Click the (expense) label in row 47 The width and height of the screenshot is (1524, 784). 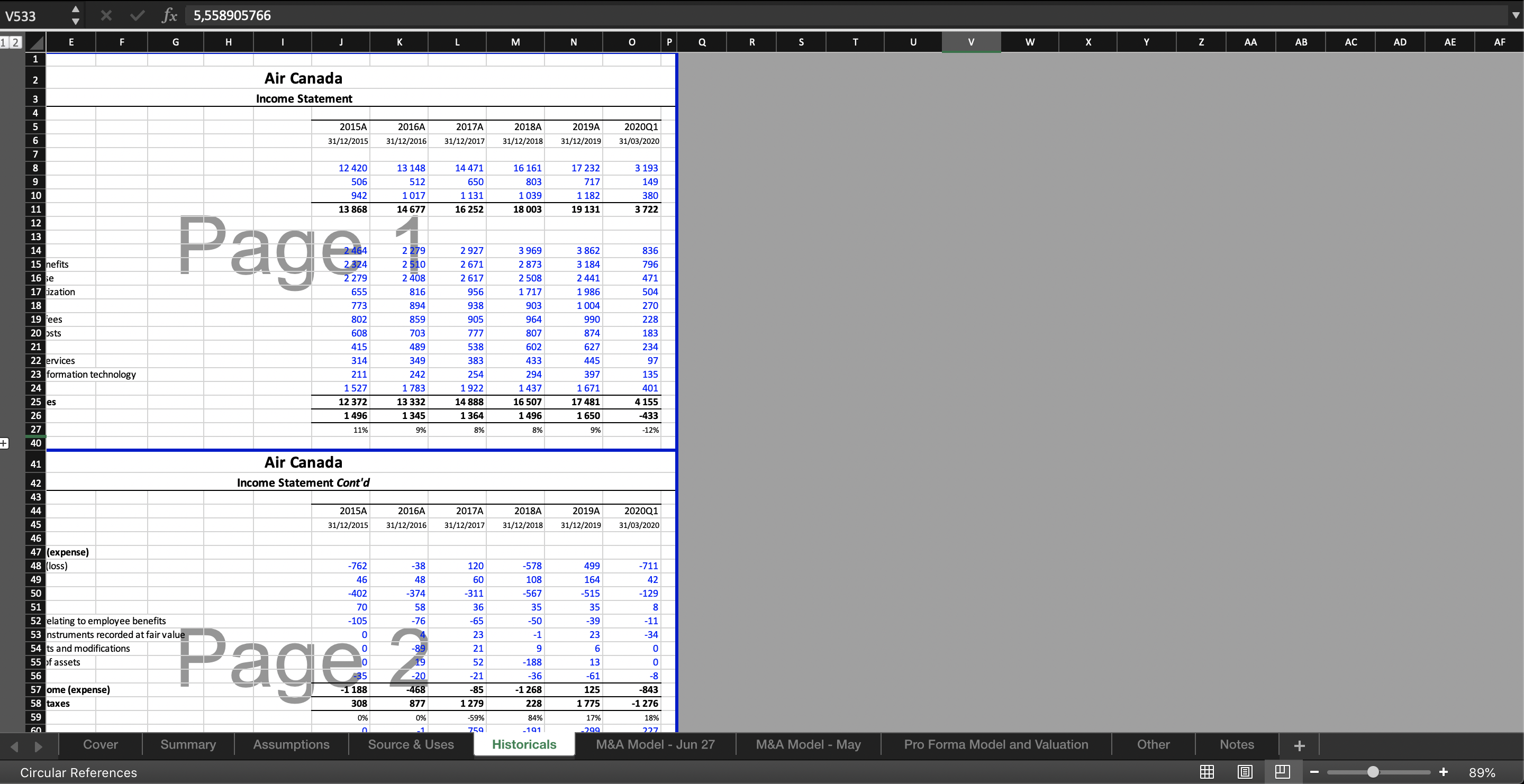(x=67, y=552)
